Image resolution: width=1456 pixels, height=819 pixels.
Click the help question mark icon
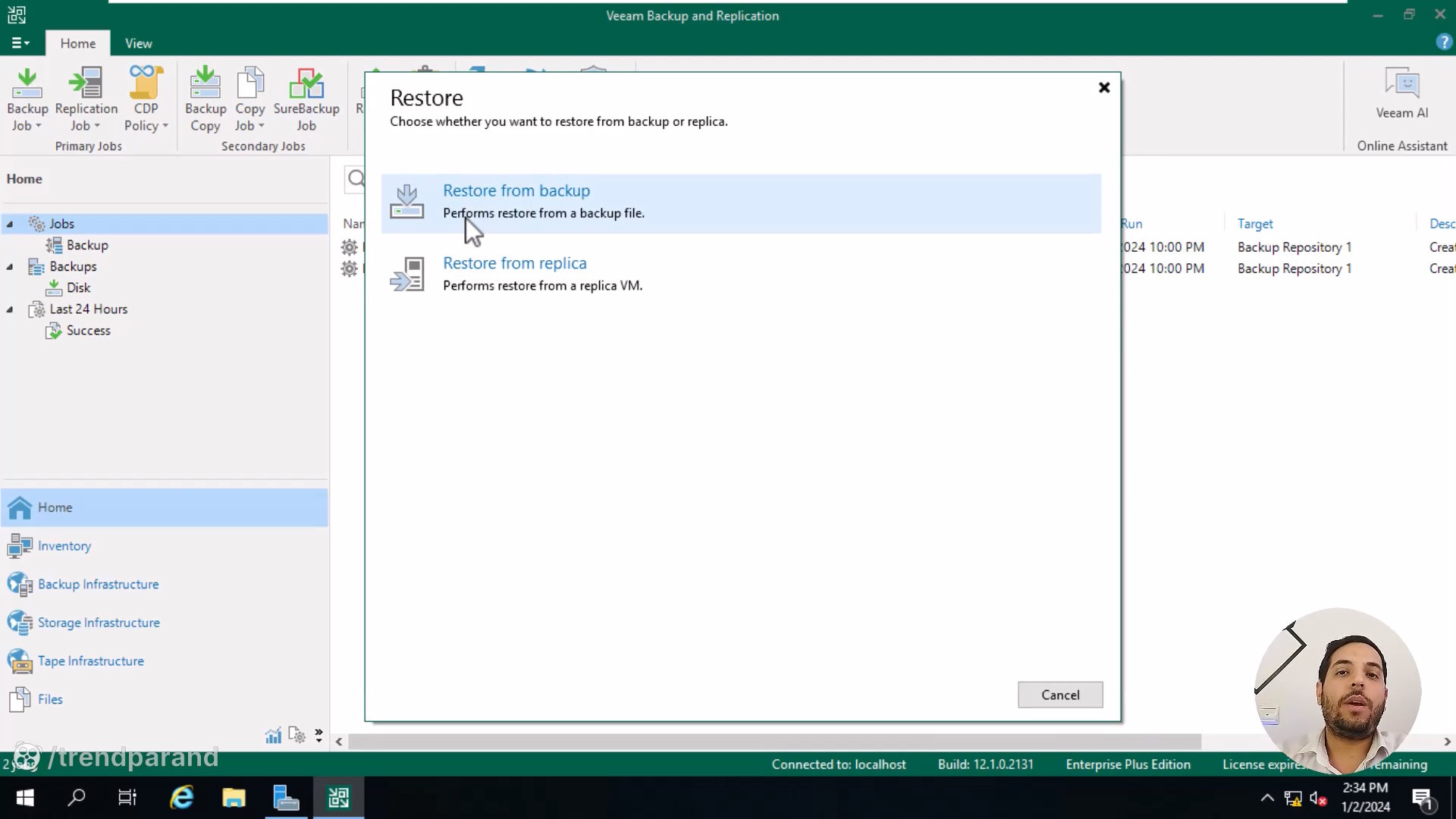(1443, 42)
